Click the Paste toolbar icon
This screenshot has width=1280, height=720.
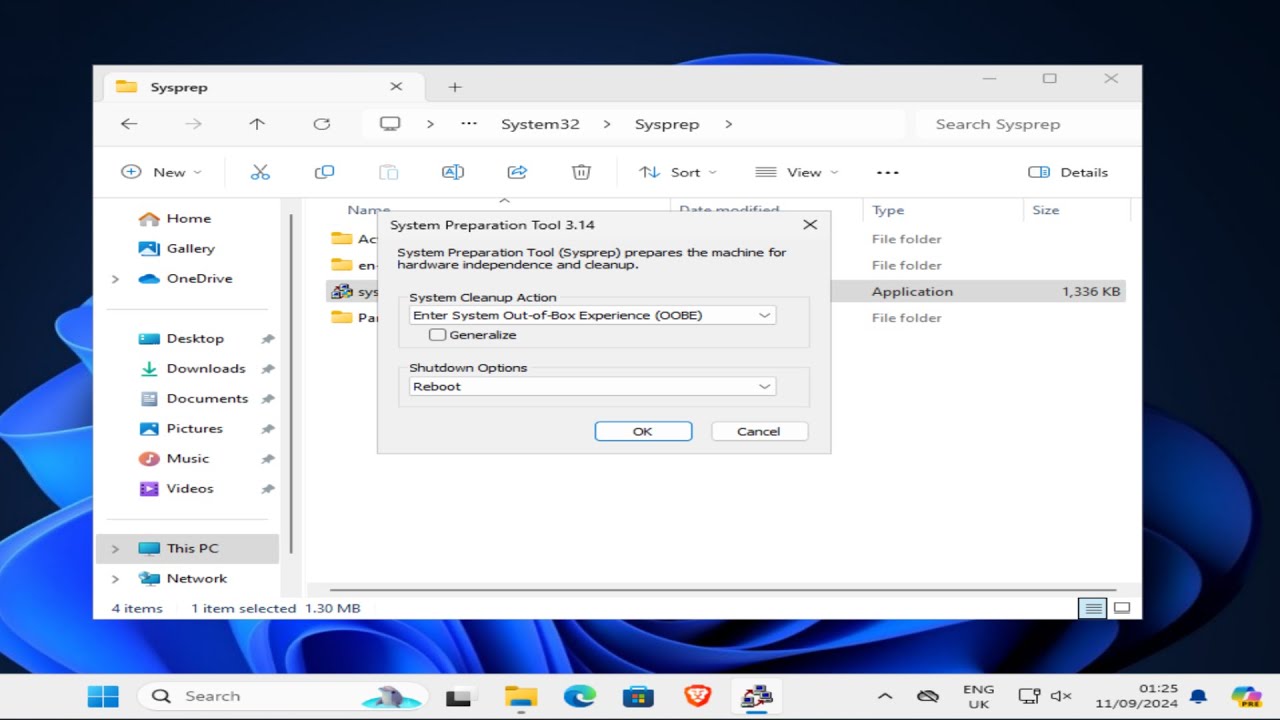coord(388,172)
